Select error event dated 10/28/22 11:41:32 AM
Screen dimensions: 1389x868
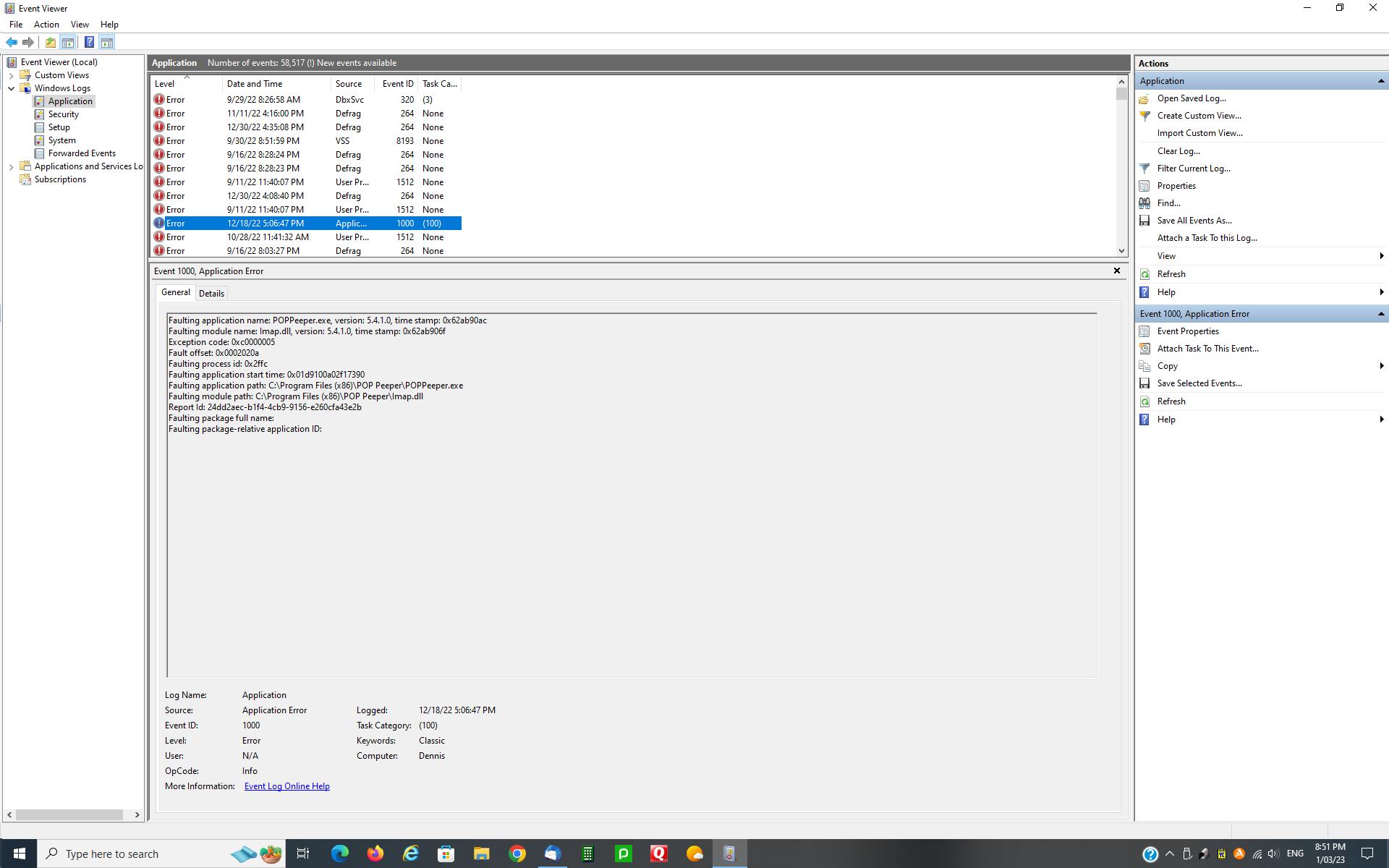tap(306, 237)
